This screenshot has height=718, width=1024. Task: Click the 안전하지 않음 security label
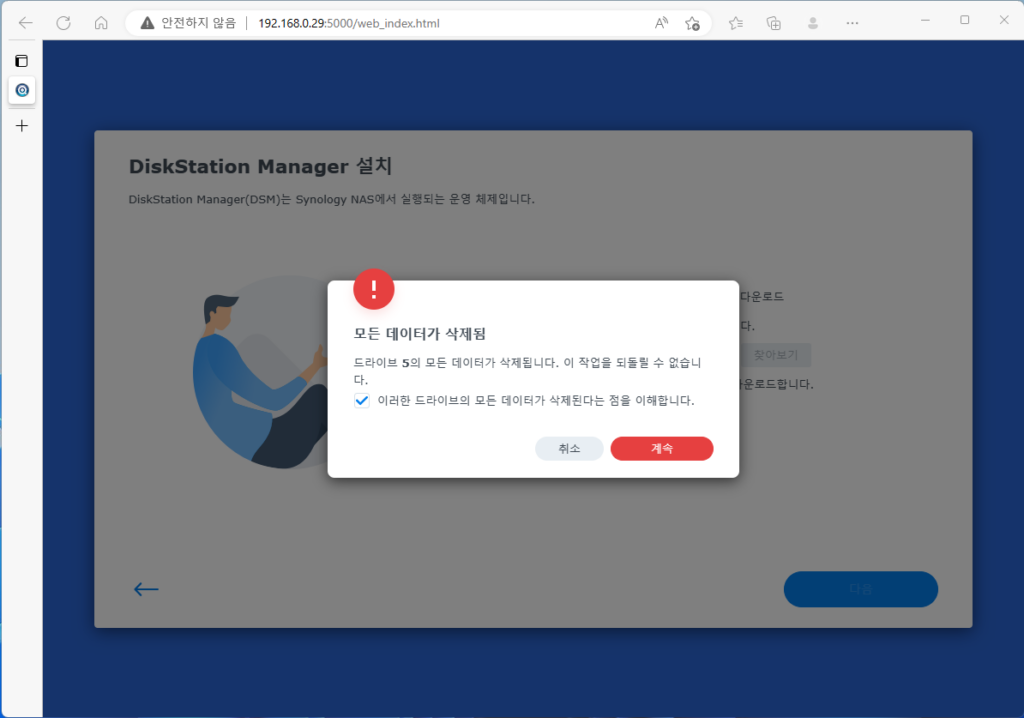tap(199, 24)
